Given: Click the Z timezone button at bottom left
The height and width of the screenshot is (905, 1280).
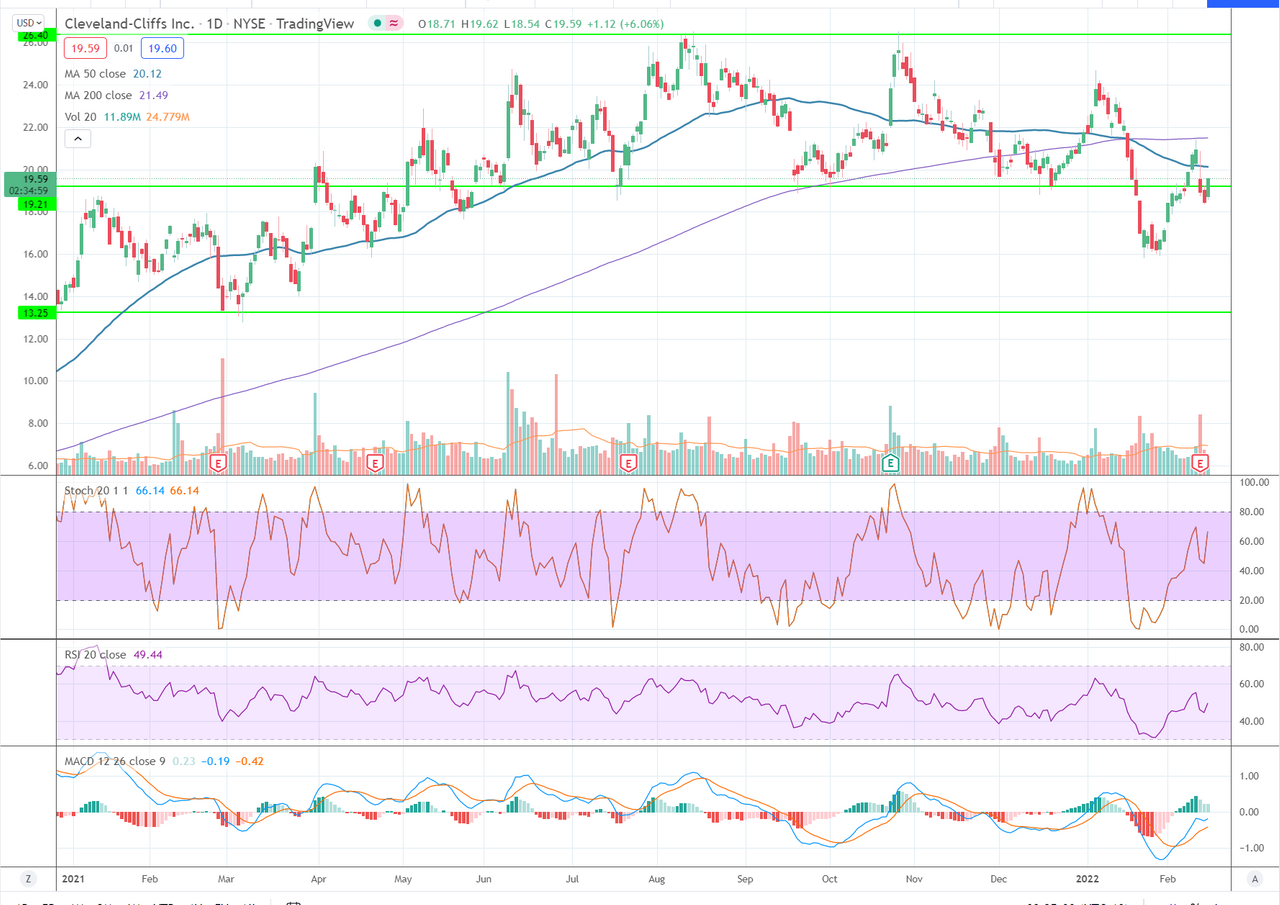Looking at the screenshot, I should point(28,879).
